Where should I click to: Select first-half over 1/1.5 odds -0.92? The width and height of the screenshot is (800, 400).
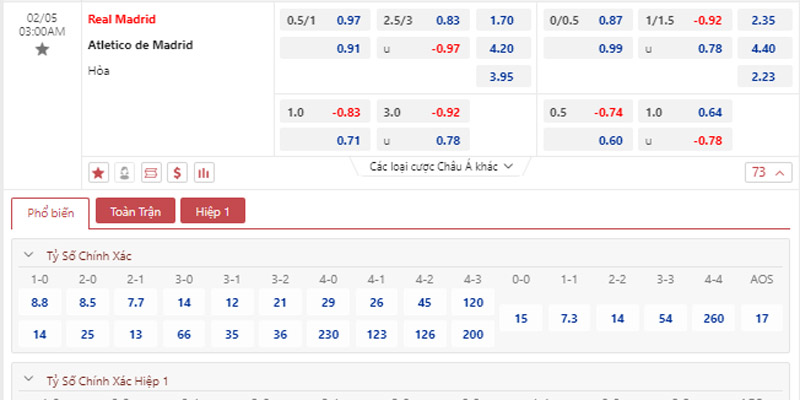[x=685, y=20]
